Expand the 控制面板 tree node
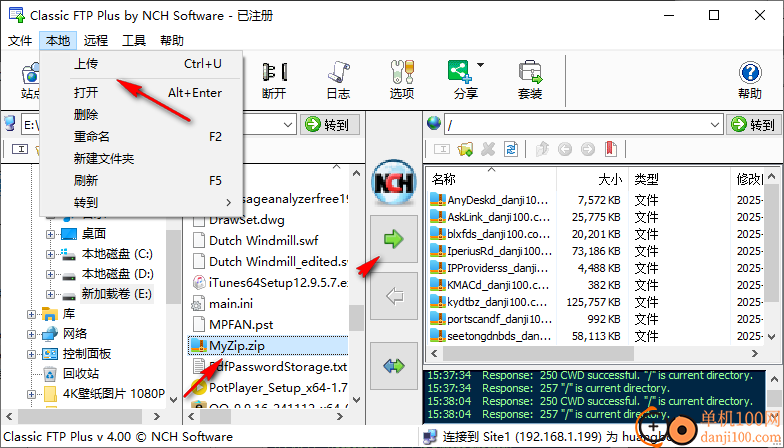 32,354
